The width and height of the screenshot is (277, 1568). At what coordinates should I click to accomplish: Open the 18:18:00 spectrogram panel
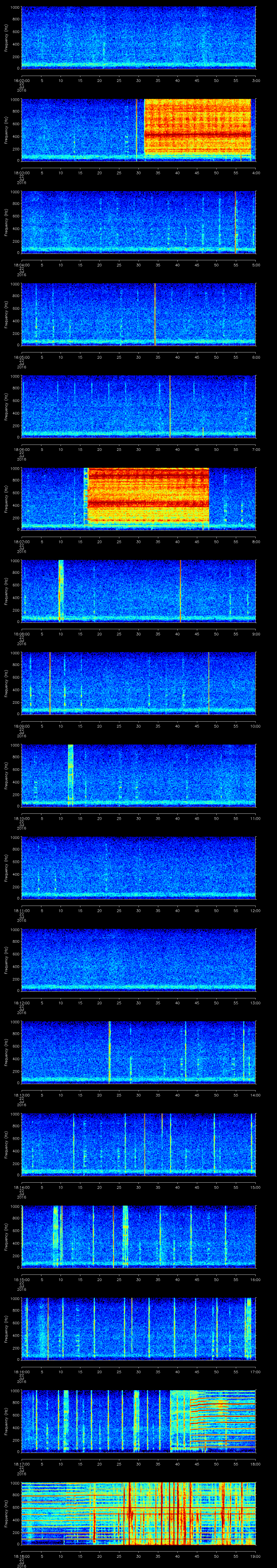(138, 1513)
